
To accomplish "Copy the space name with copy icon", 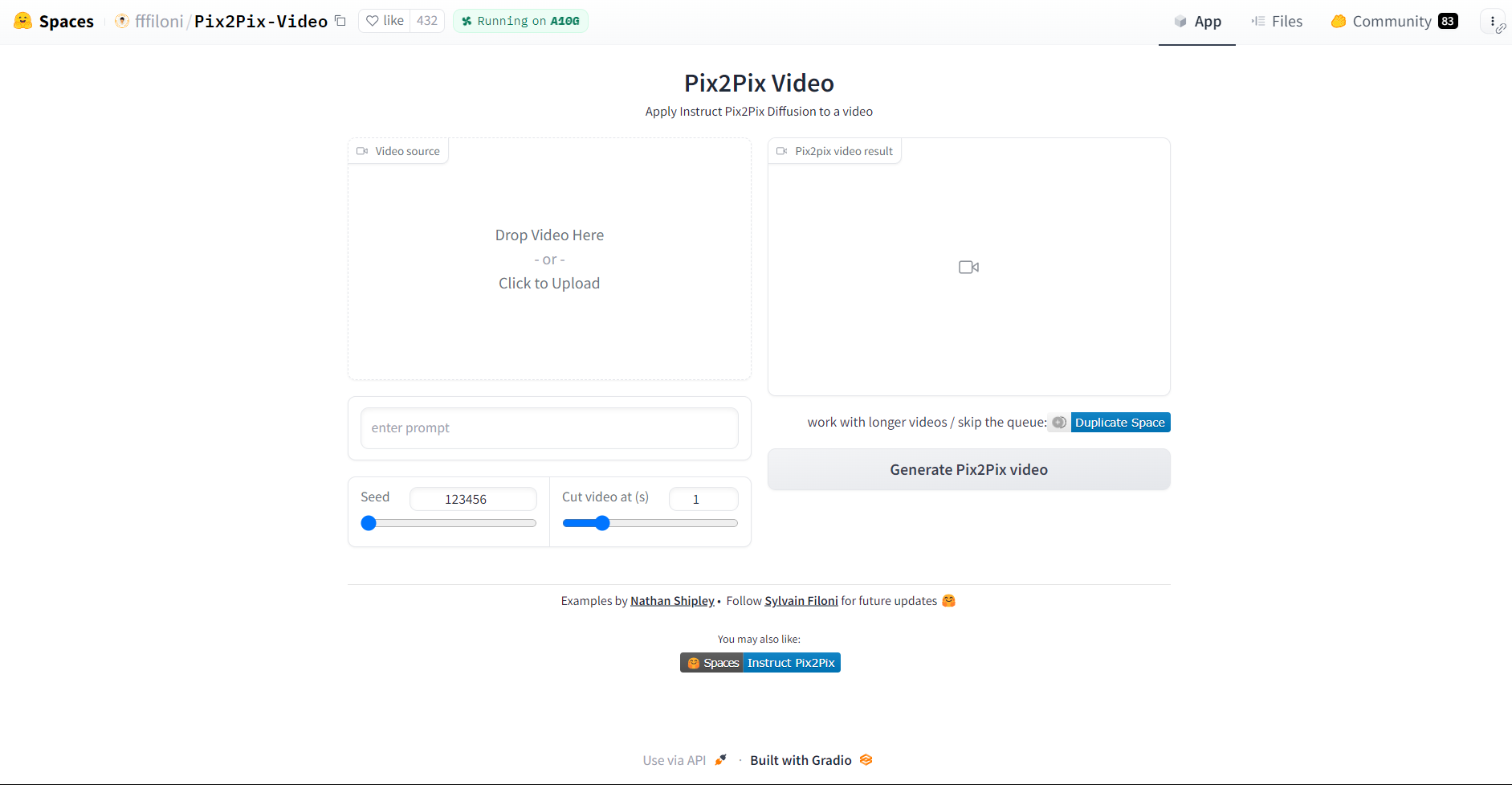I will point(340,21).
